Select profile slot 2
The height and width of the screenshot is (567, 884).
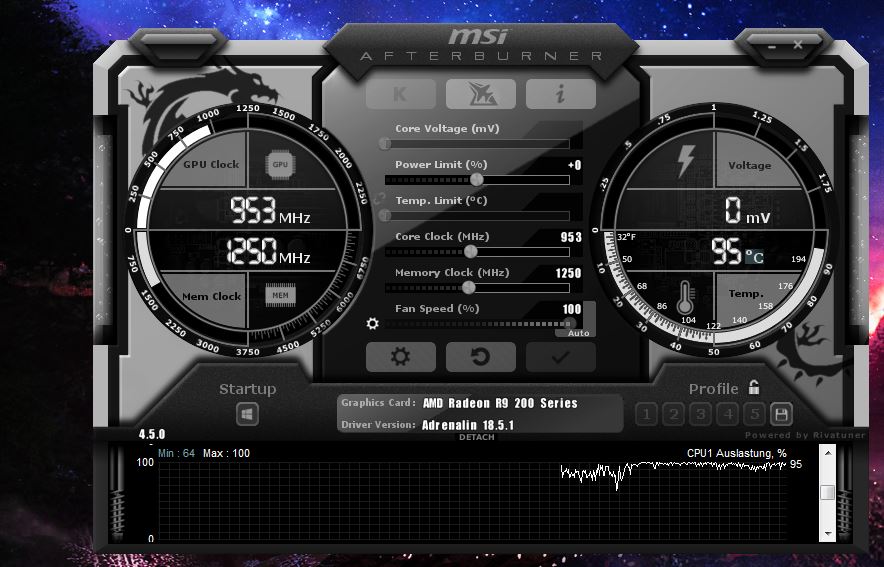tap(674, 415)
